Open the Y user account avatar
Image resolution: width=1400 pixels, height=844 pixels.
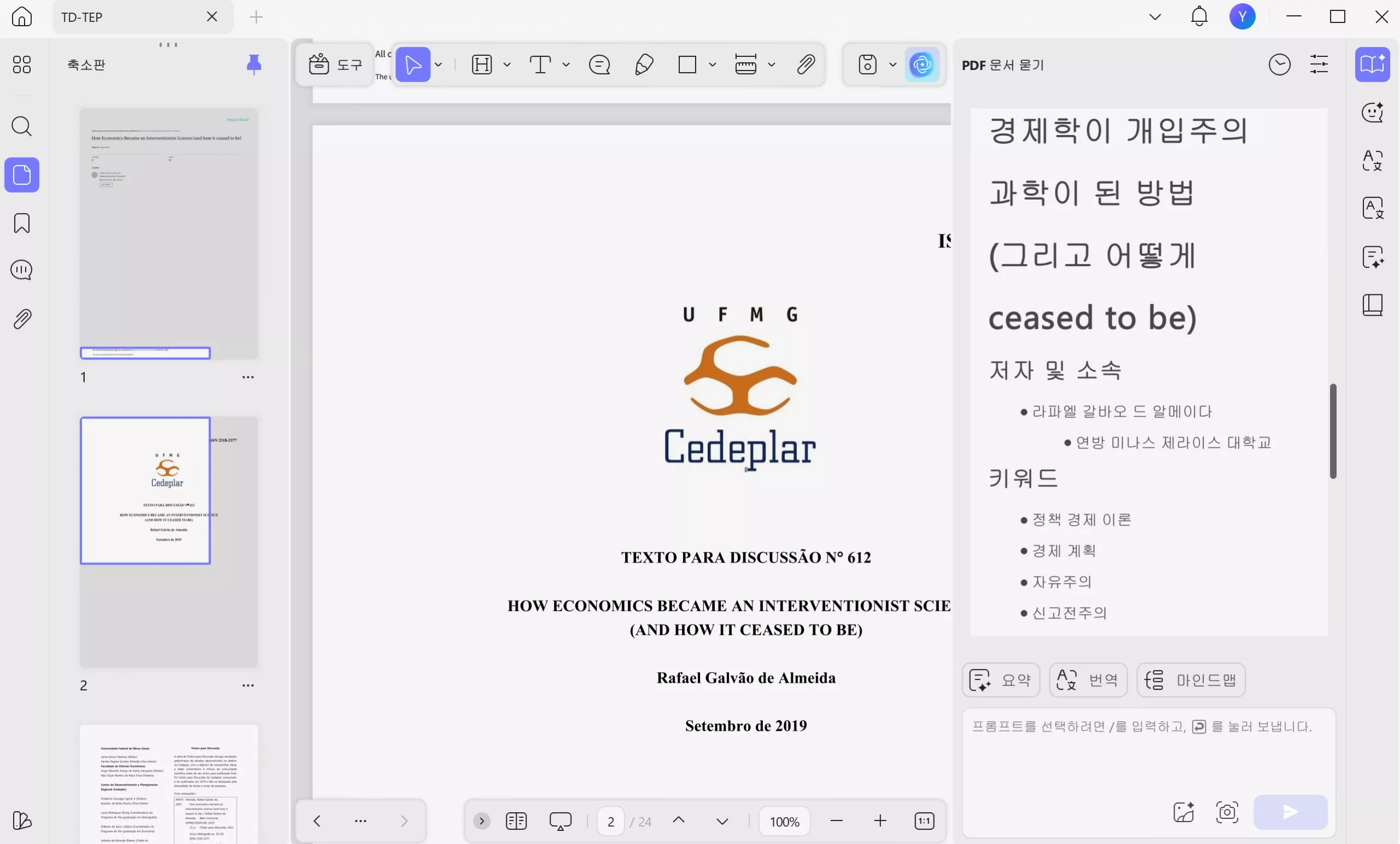click(1242, 16)
